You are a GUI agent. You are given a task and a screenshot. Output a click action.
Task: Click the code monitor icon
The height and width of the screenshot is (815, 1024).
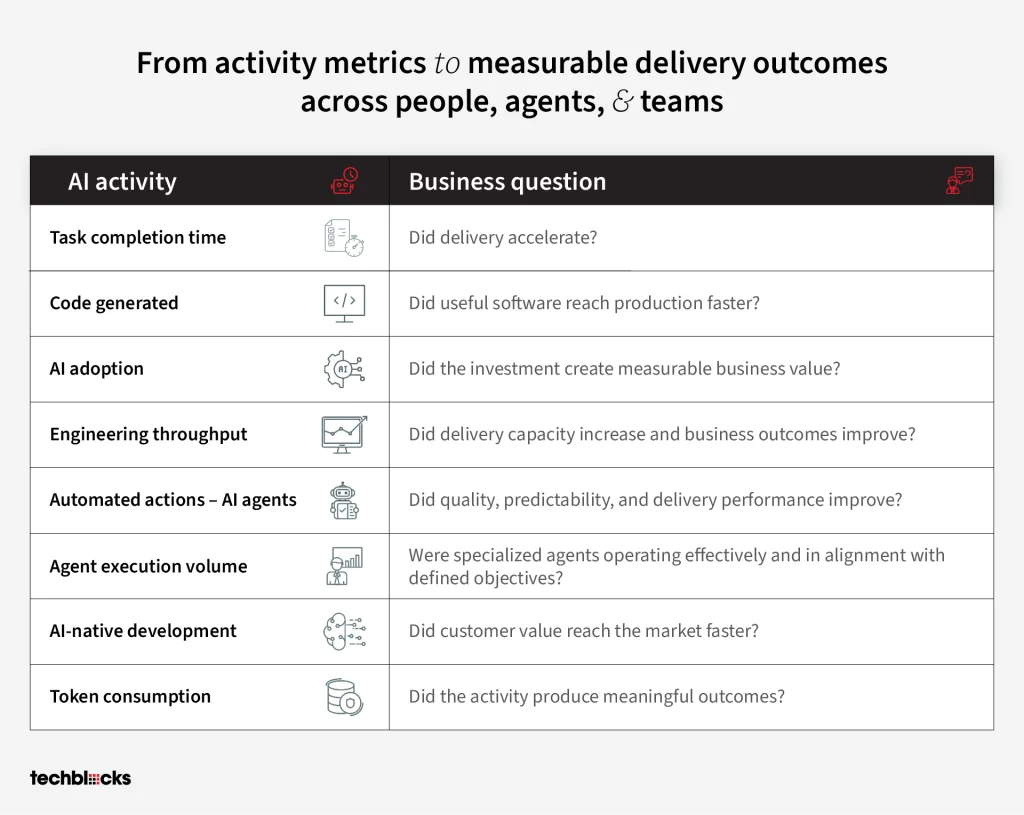pos(344,304)
